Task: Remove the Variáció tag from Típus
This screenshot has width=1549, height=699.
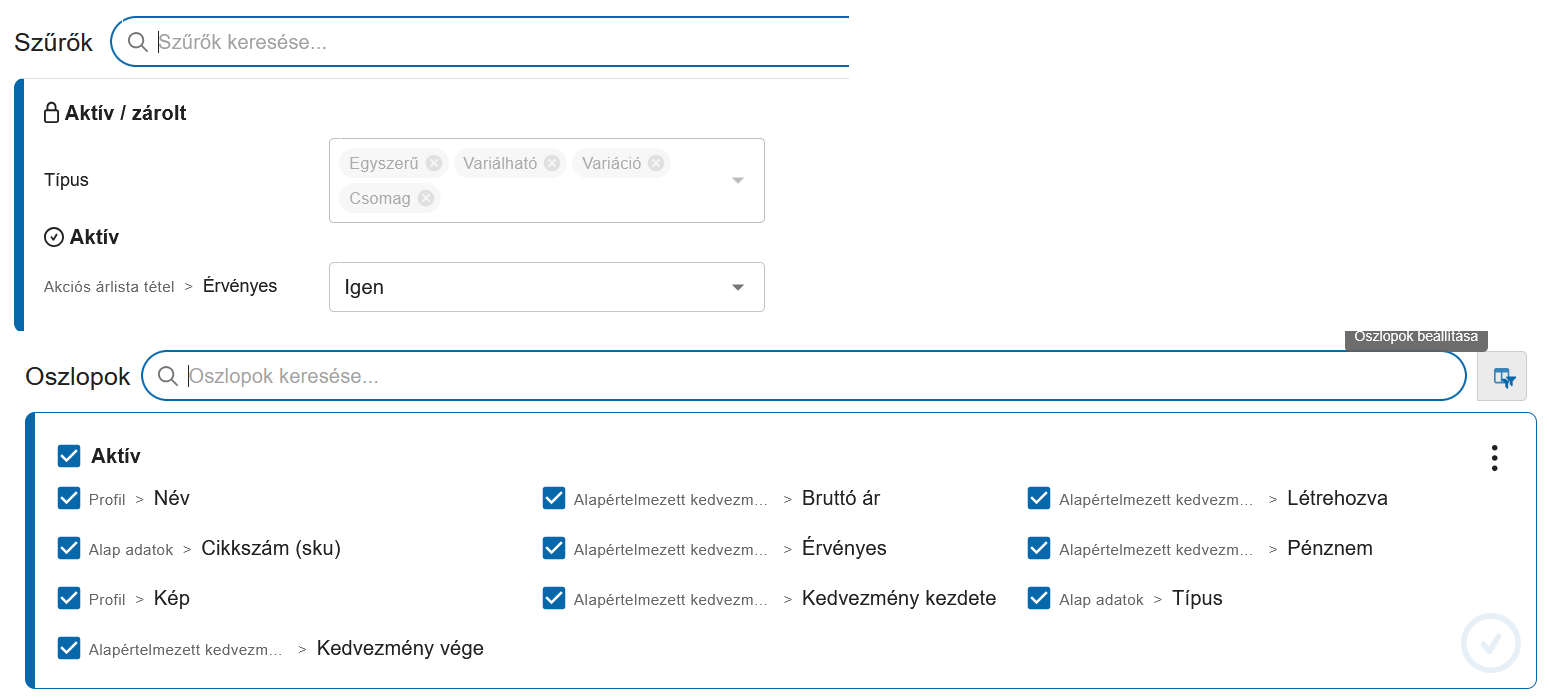Action: pos(655,163)
